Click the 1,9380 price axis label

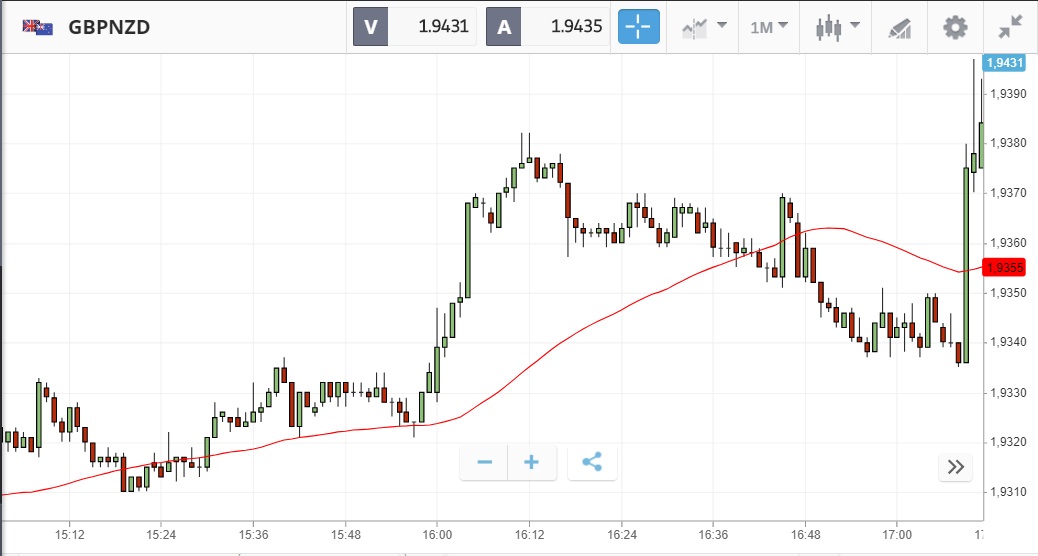click(x=1005, y=143)
